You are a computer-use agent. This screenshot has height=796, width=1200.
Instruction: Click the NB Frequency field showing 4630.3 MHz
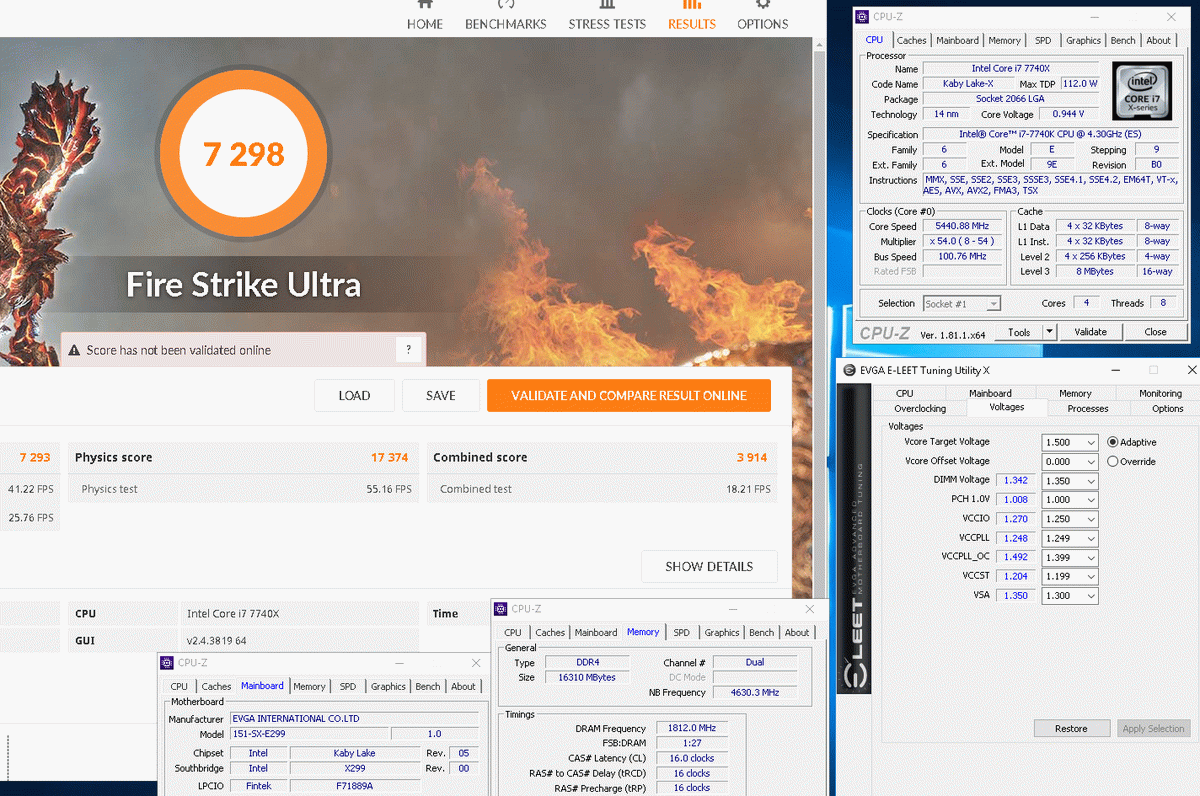754,692
